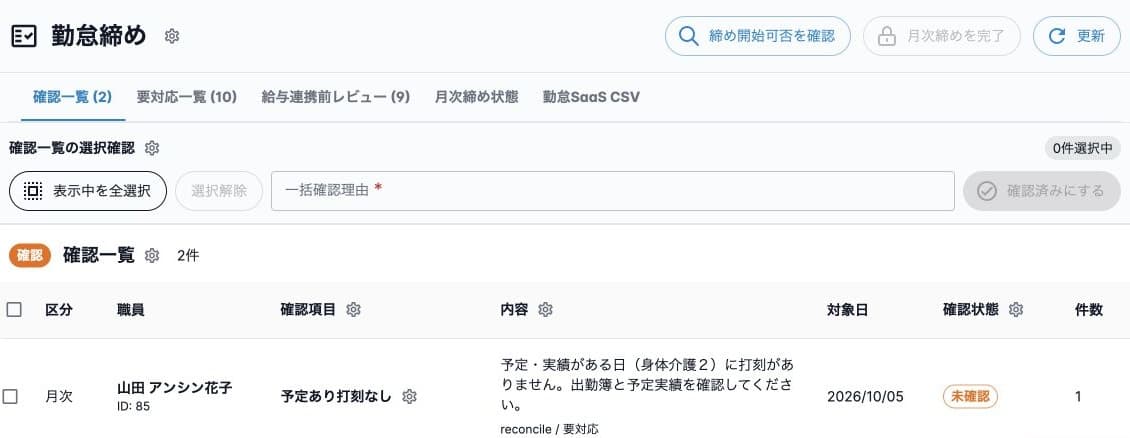The width and height of the screenshot is (1130, 438).
Task: Switch to the 要対応一覧 (10) tab
Action: [187, 97]
